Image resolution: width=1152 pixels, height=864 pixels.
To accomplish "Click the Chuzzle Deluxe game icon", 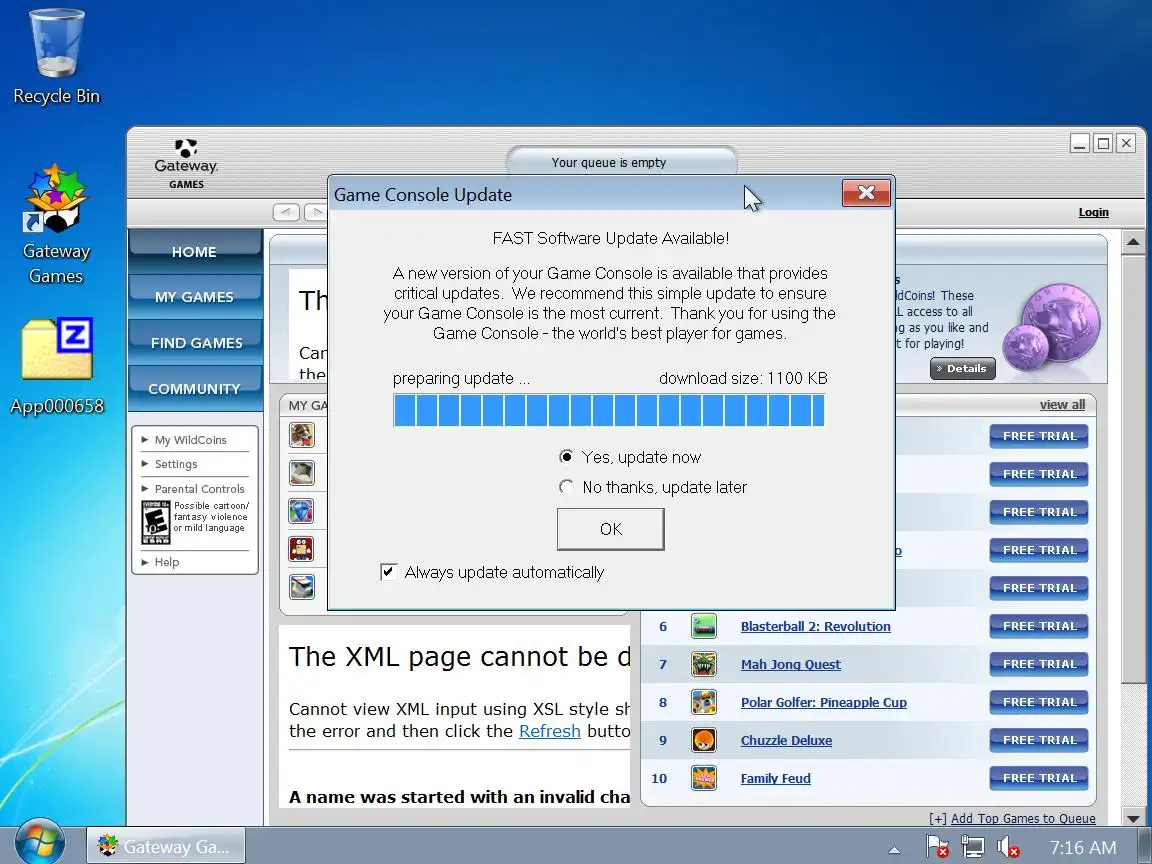I will (x=704, y=741).
